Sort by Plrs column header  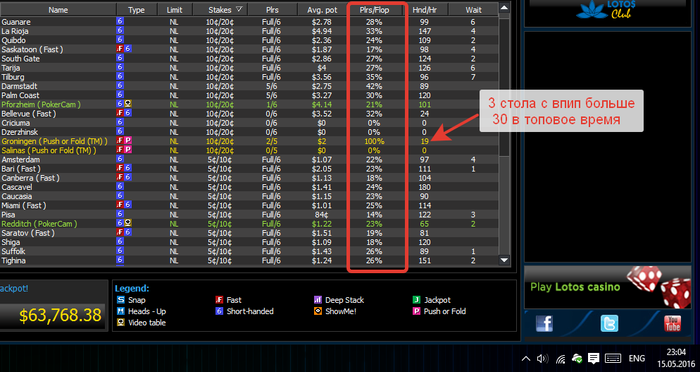tap(272, 10)
